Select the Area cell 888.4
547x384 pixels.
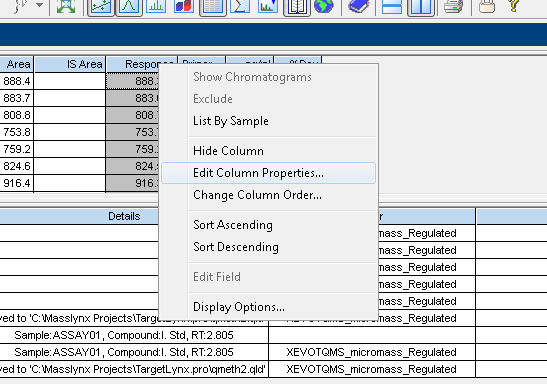16,81
